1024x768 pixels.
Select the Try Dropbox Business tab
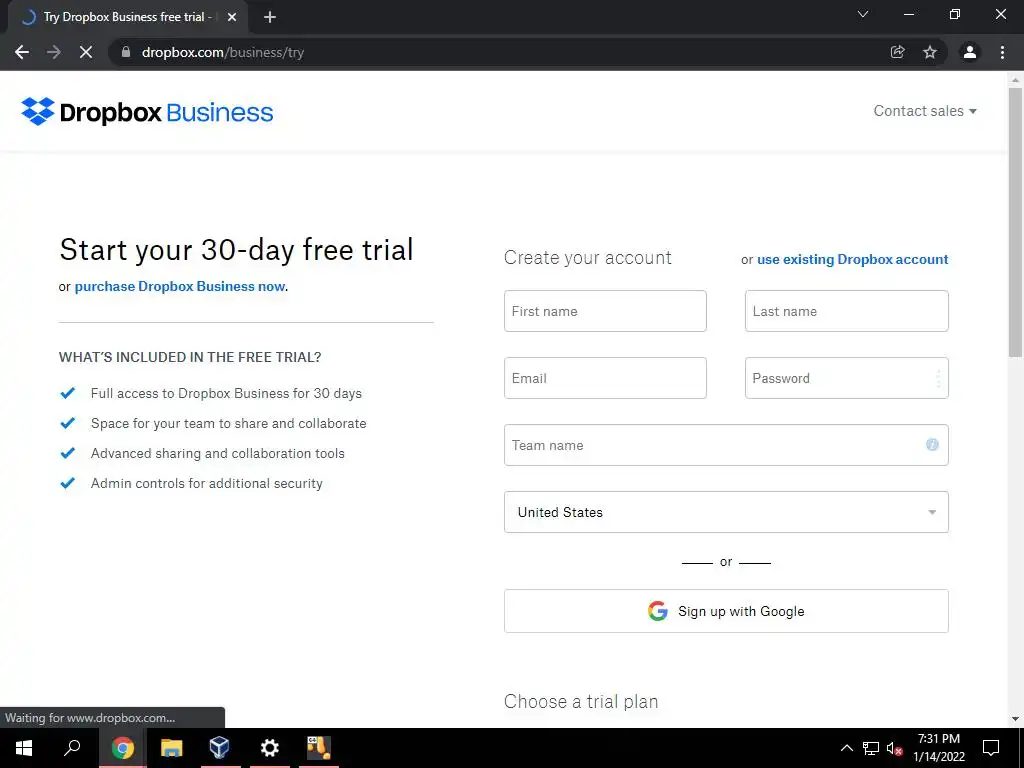129,17
